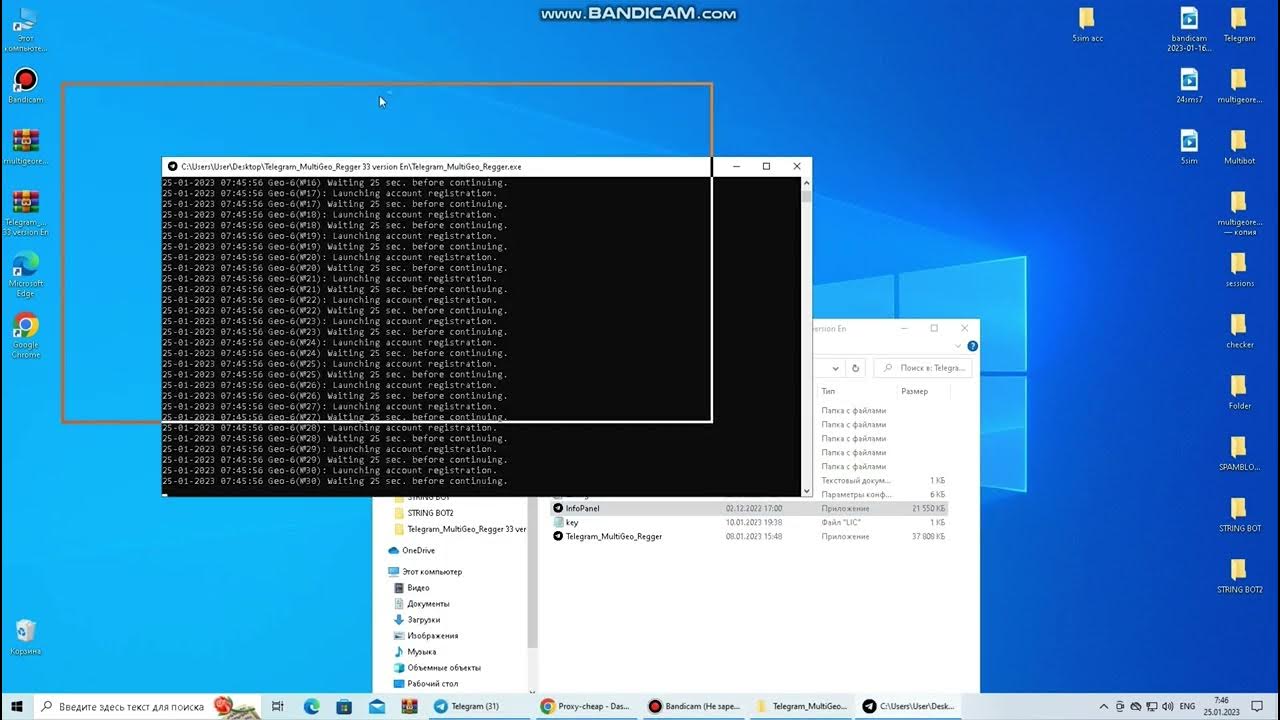Open the Multibot desktop folder
This screenshot has width=1280, height=720.
coord(1239,145)
